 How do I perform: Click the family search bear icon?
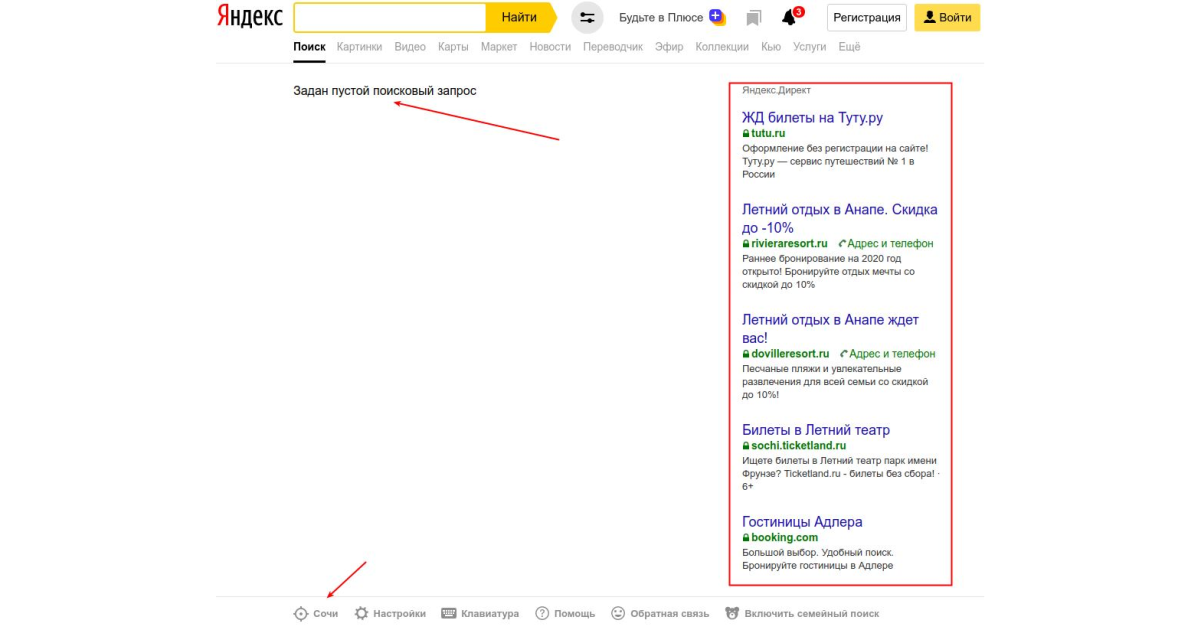point(732,613)
